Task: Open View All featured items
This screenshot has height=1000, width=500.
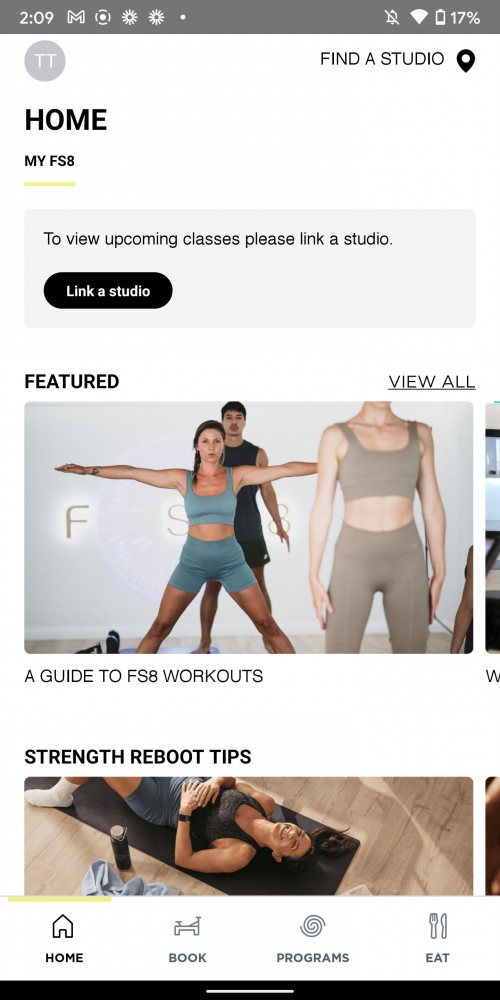Action: [x=432, y=381]
